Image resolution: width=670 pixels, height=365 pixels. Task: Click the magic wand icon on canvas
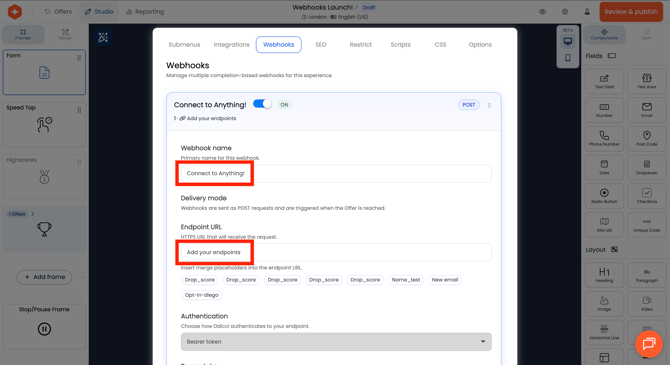click(x=103, y=38)
